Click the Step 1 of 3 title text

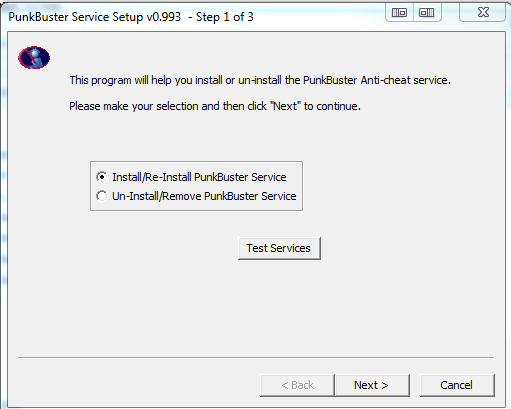click(x=225, y=17)
